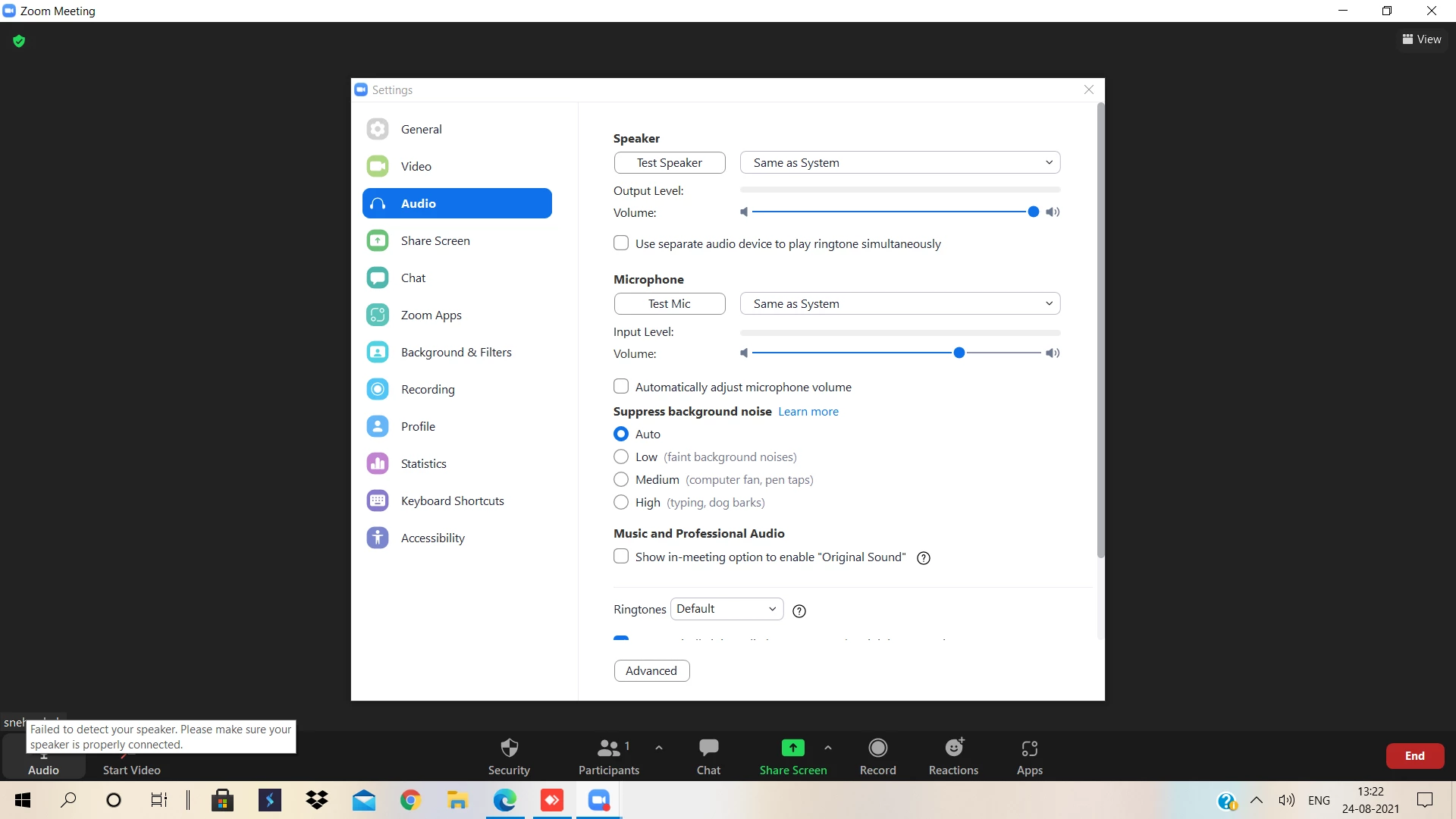Open the Ringtones Default dropdown
This screenshot has height=819, width=1456.
(726, 609)
